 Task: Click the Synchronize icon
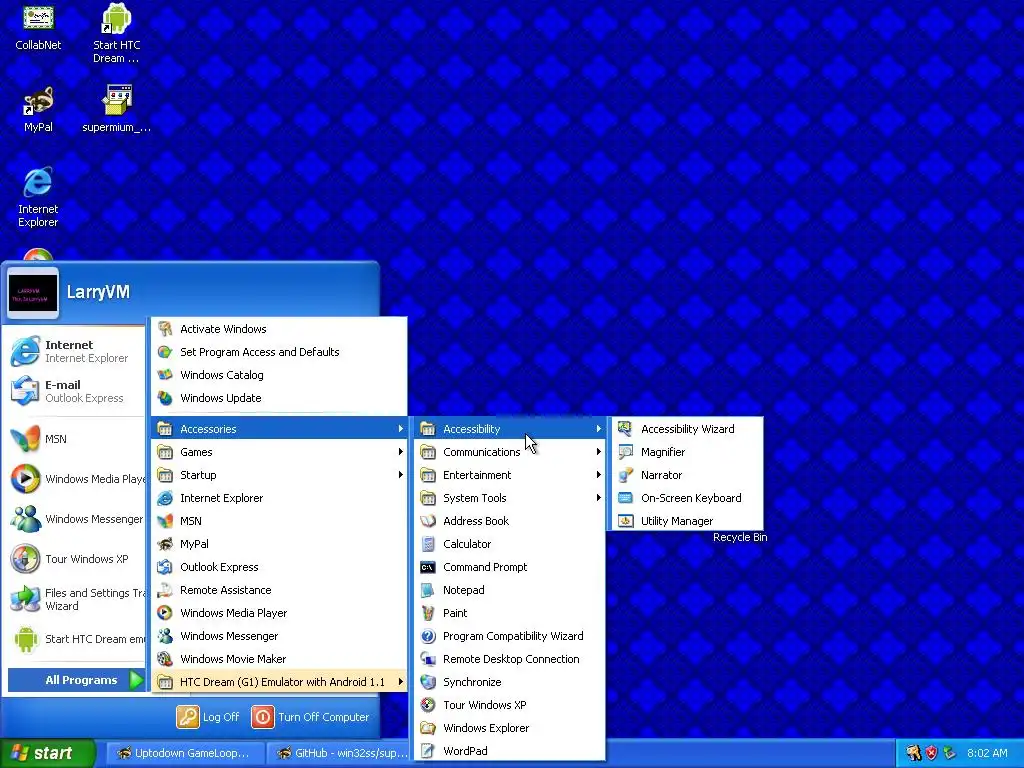(428, 682)
